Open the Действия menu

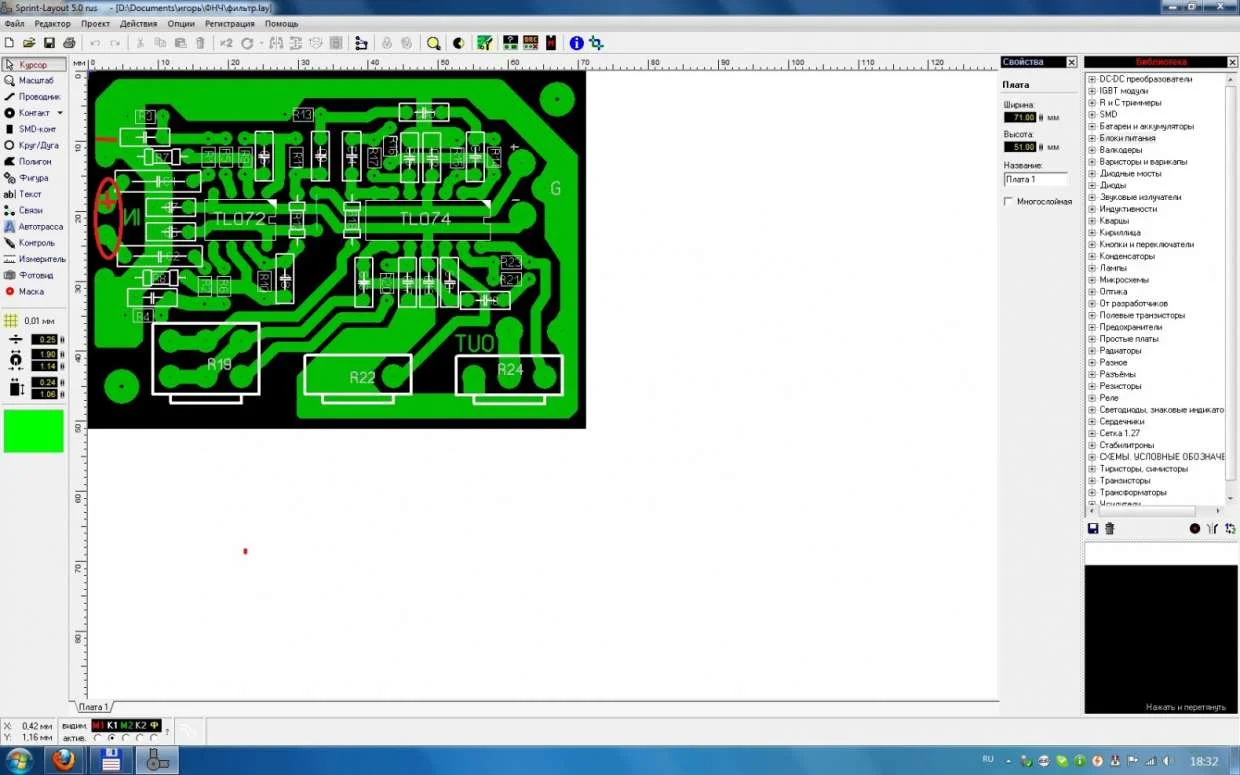pyautogui.click(x=138, y=23)
